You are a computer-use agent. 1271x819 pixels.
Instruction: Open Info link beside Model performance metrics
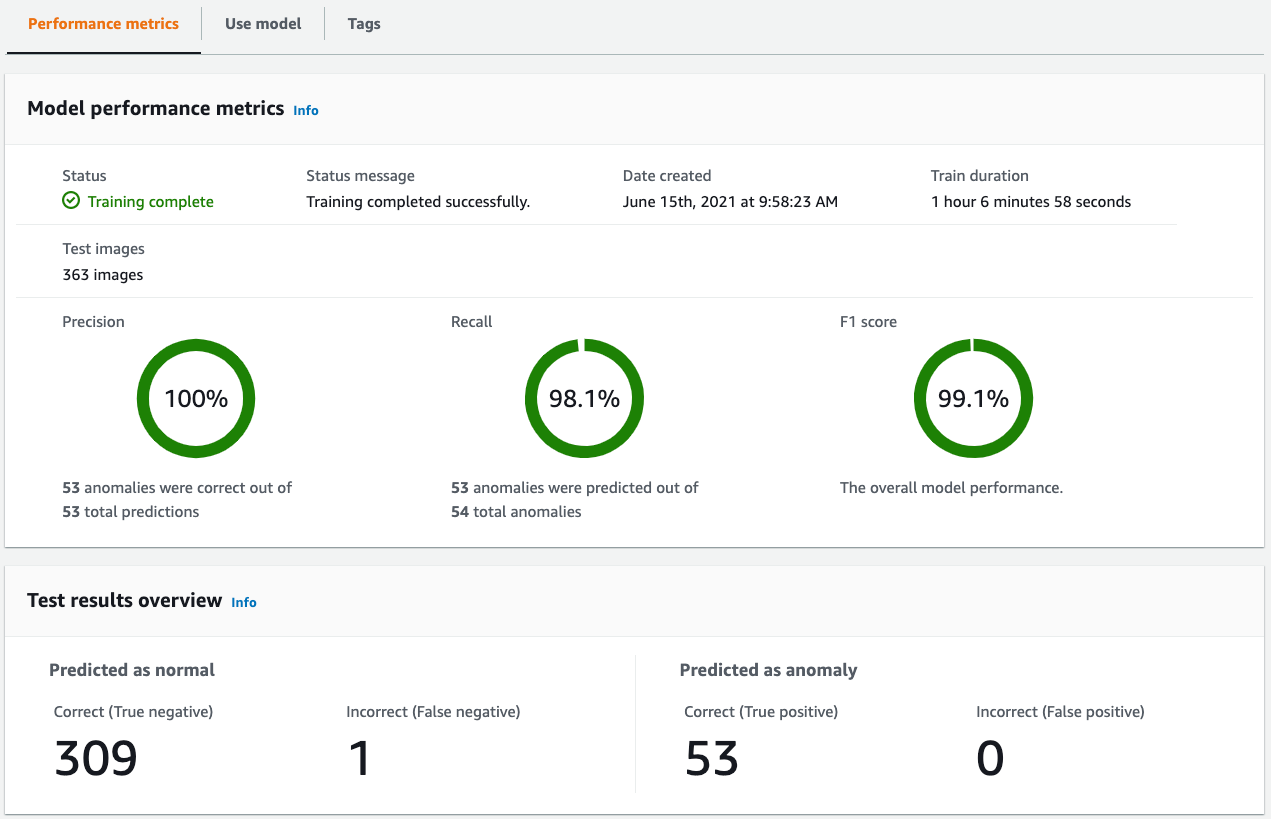[x=306, y=110]
